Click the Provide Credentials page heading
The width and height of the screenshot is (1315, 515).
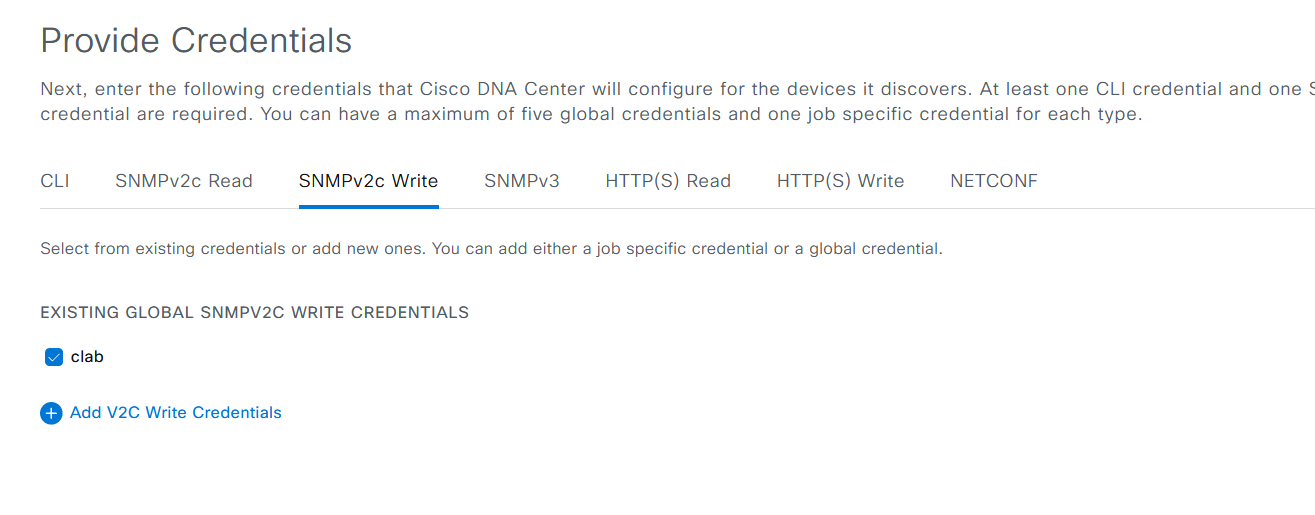pos(196,41)
